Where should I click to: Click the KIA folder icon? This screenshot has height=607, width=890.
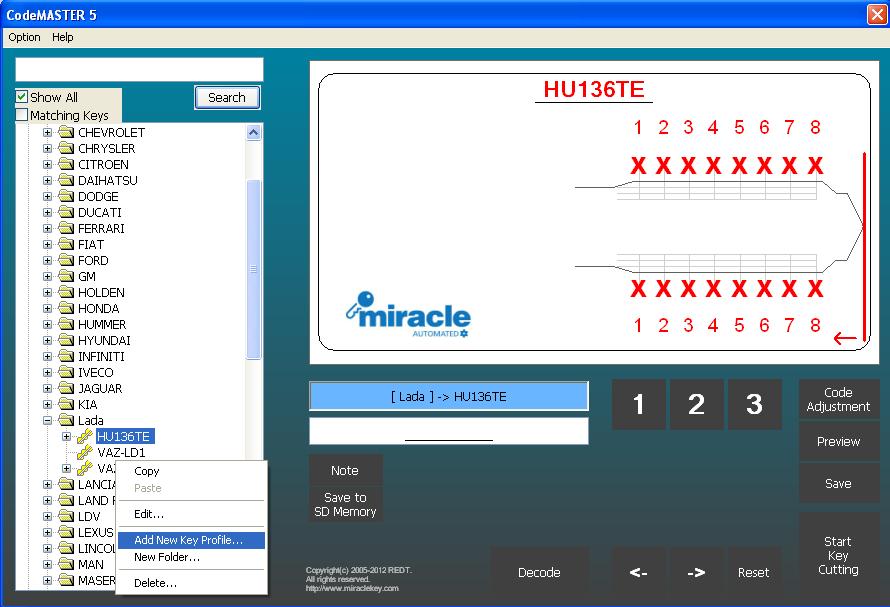(66, 404)
